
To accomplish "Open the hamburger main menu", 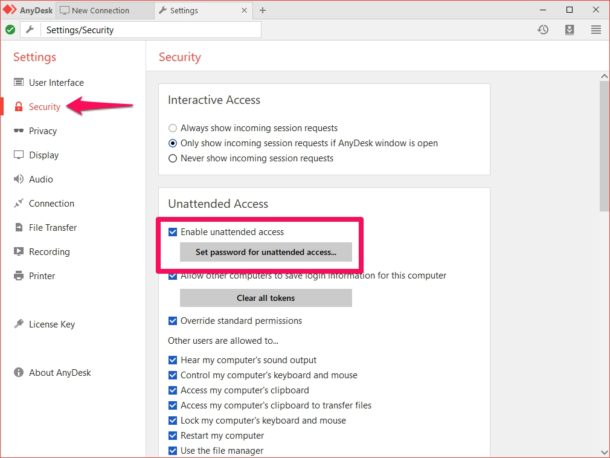I will tap(596, 30).
